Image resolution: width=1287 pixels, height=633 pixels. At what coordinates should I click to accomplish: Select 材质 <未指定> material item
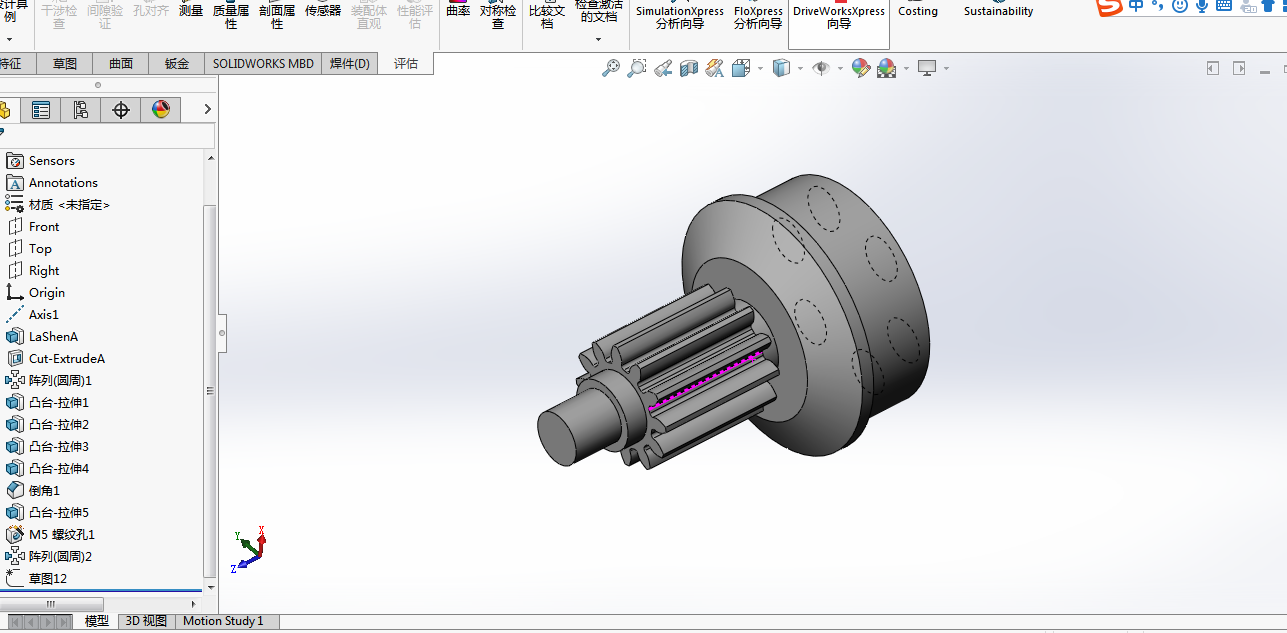[68, 205]
